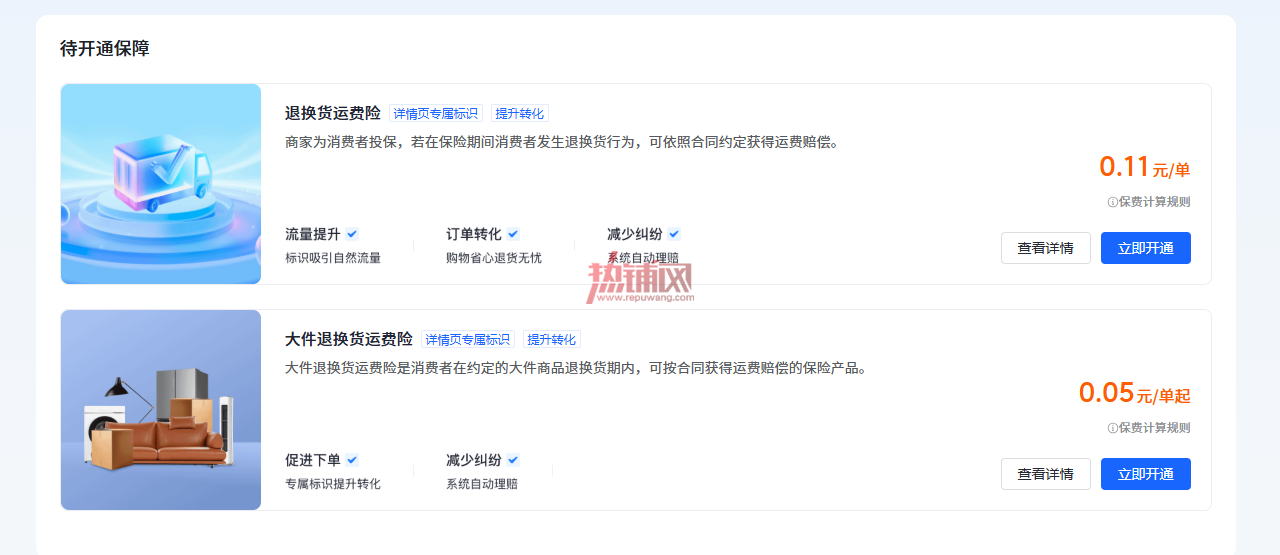Click the 详情页专属标识 tag on 大件退换货运费险

tap(468, 340)
